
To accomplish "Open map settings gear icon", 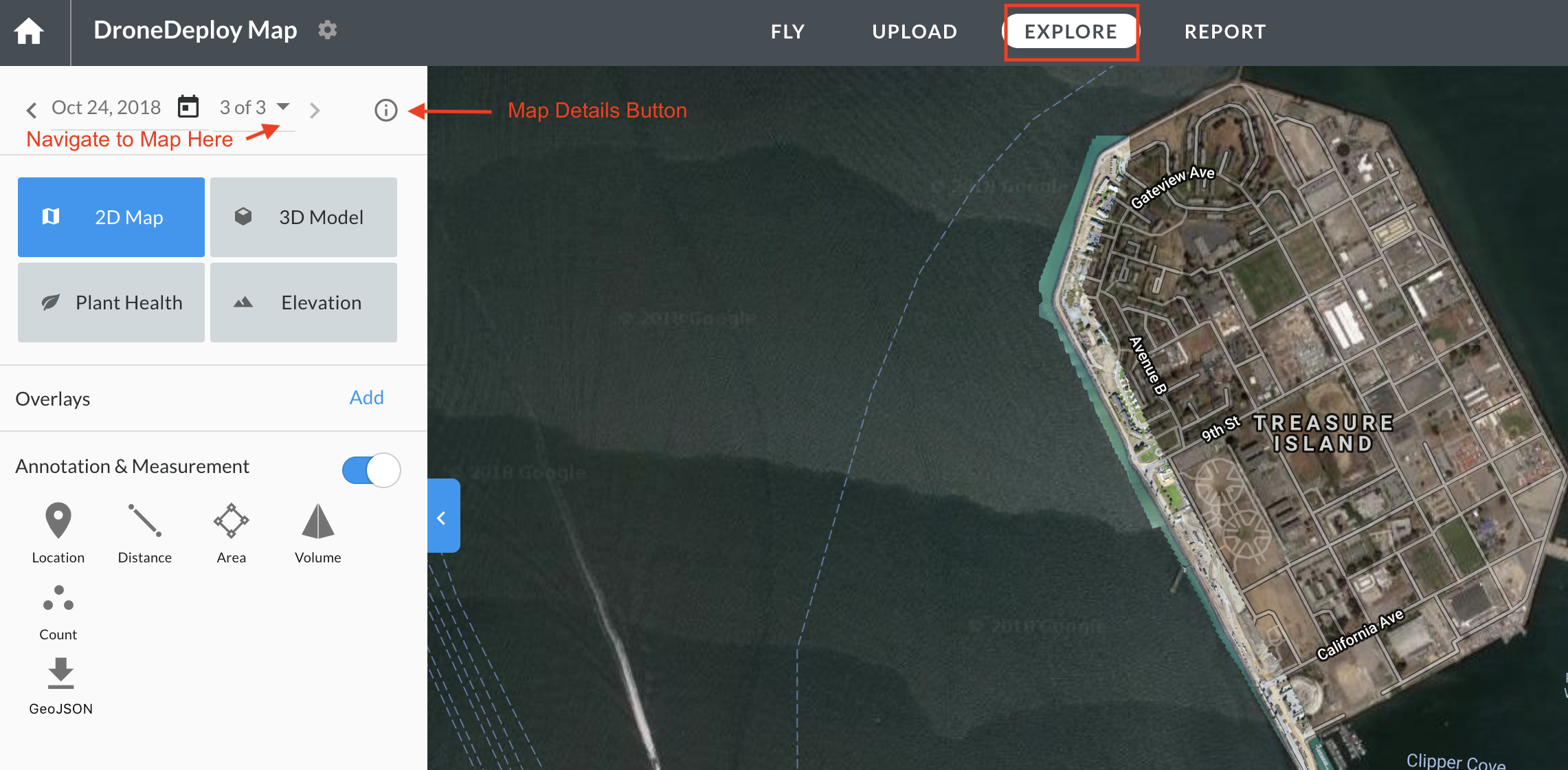I will tap(328, 30).
